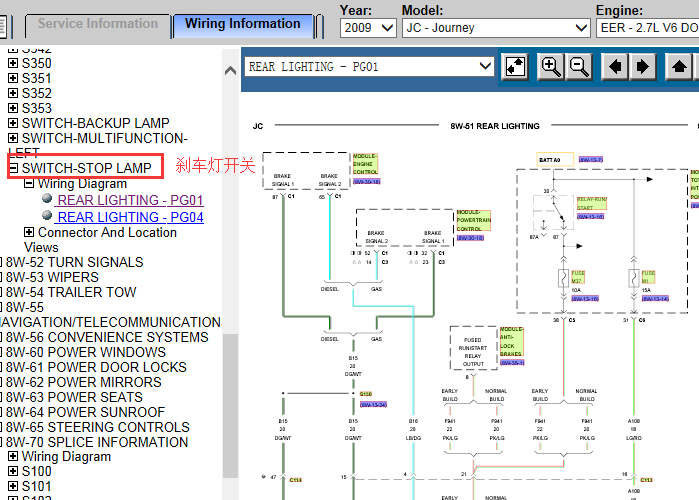This screenshot has height=500, width=699.
Task: Select the Wiring Information tab
Action: pos(242,24)
